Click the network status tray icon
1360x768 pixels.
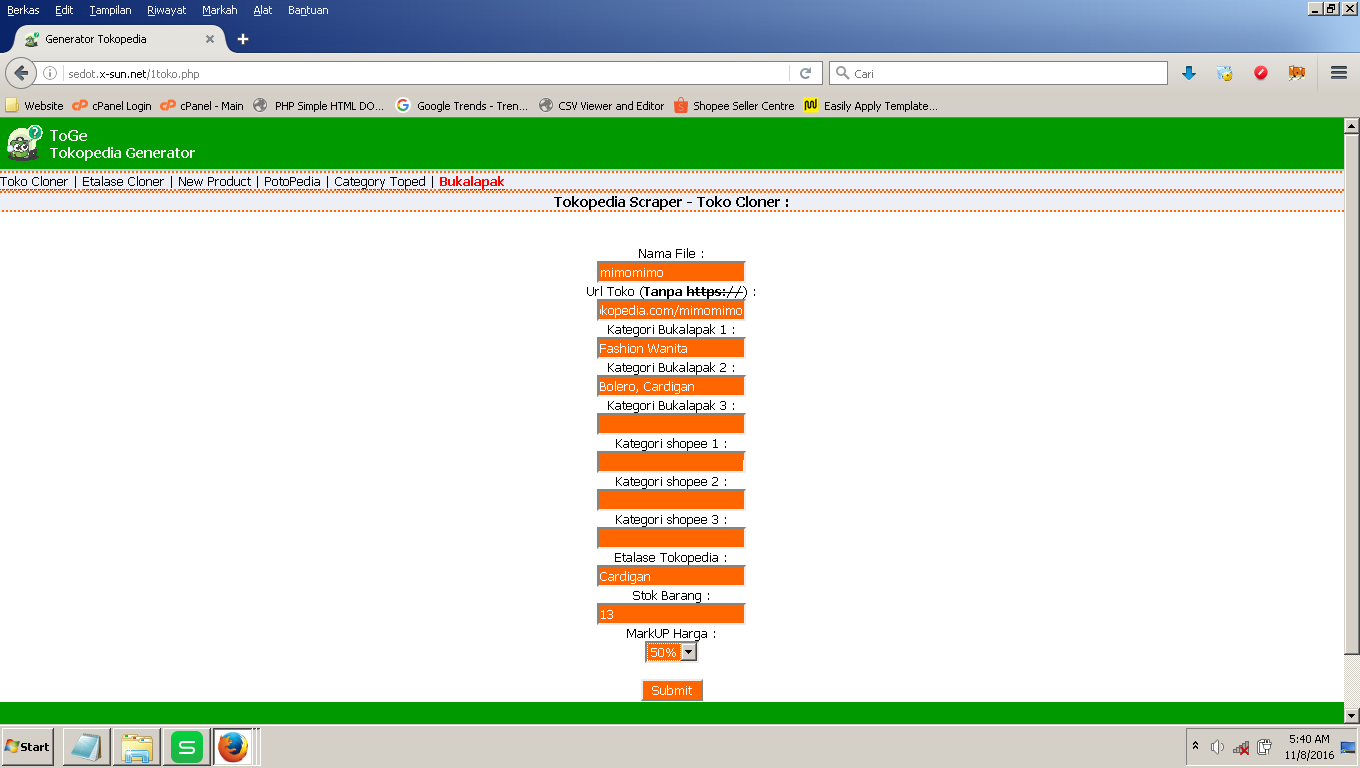[1241, 747]
